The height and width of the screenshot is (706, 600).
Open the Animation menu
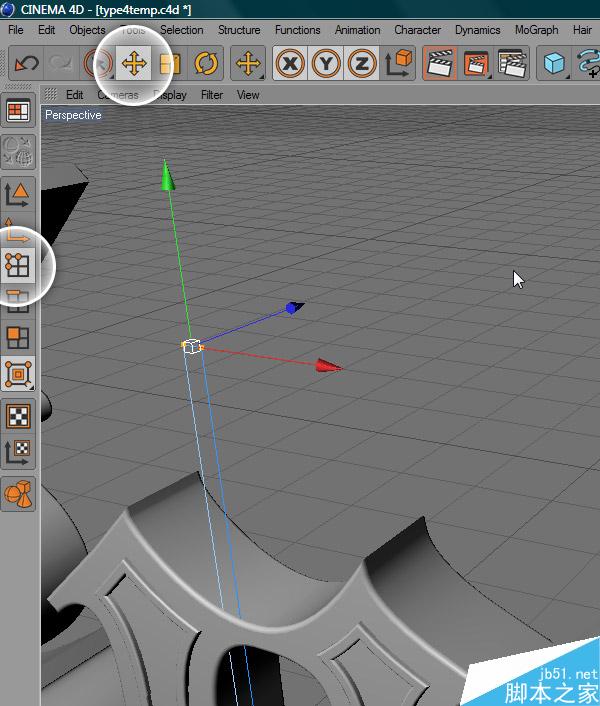(357, 30)
